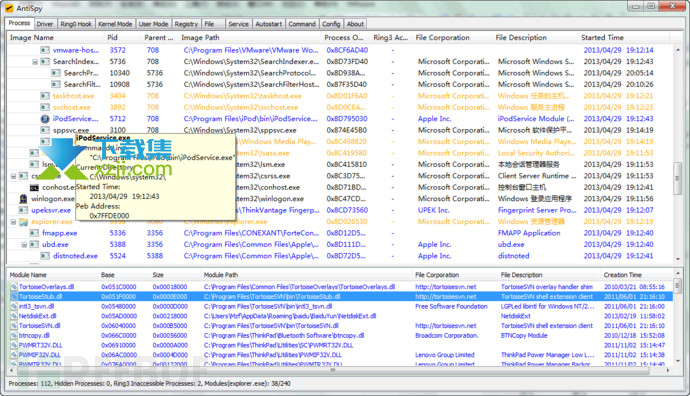This screenshot has height=396, width=690.
Task: Select 'Broadcom Corporation.' module cell
Action: coord(447,335)
